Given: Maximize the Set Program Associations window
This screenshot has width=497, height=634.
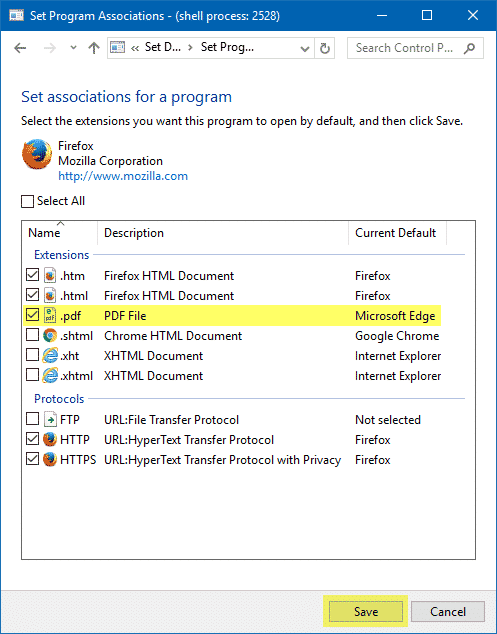Looking at the screenshot, I should click(x=427, y=15).
